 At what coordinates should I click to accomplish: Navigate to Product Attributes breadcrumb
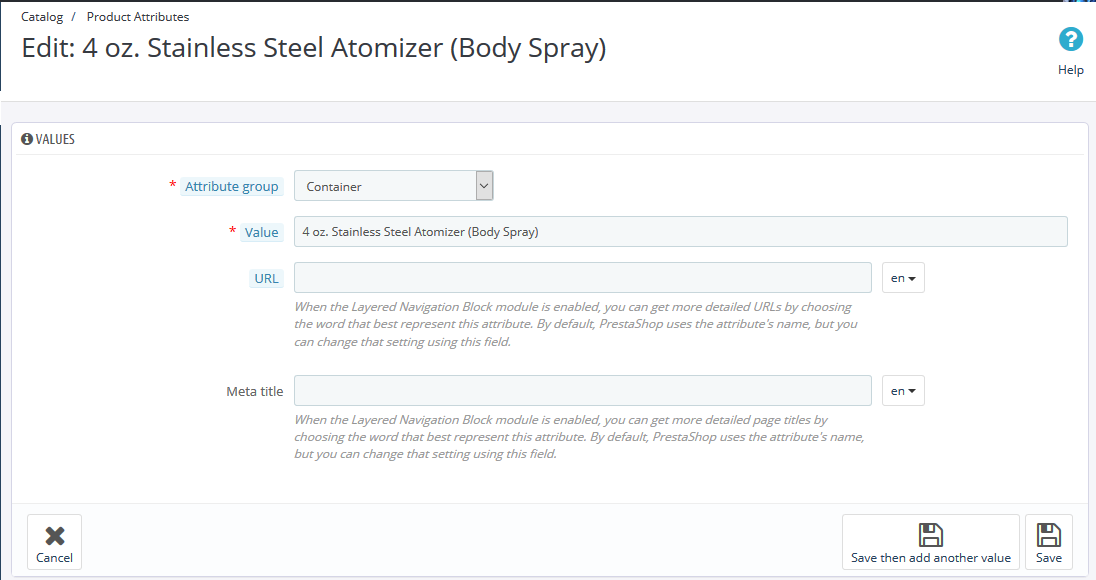pyautogui.click(x=138, y=17)
